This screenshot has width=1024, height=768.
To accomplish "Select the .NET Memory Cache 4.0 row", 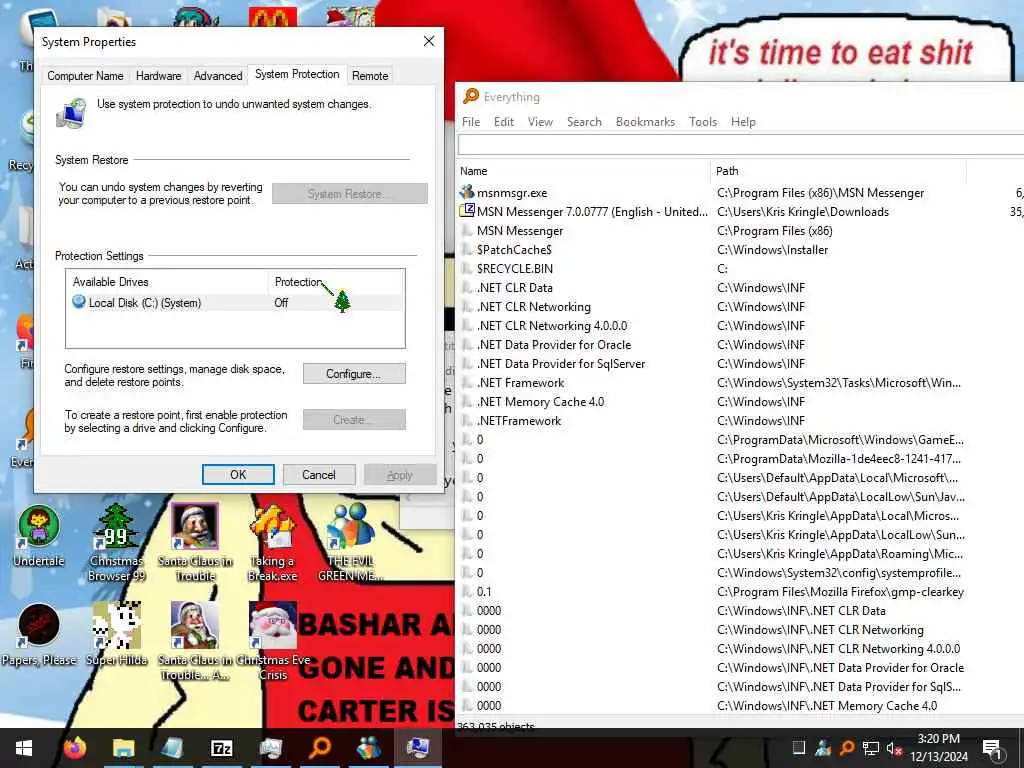I will pos(741,402).
